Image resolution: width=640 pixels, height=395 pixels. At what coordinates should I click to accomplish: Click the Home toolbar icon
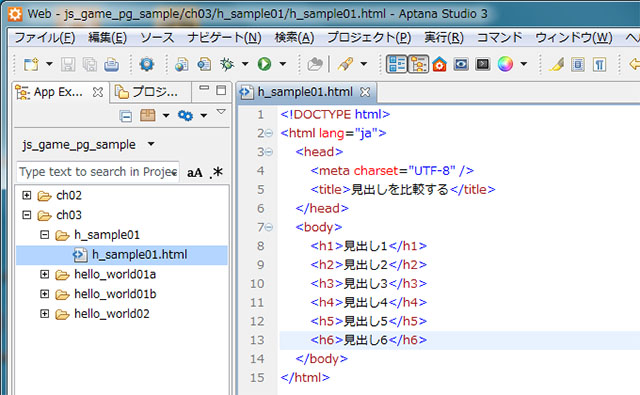[x=439, y=64]
